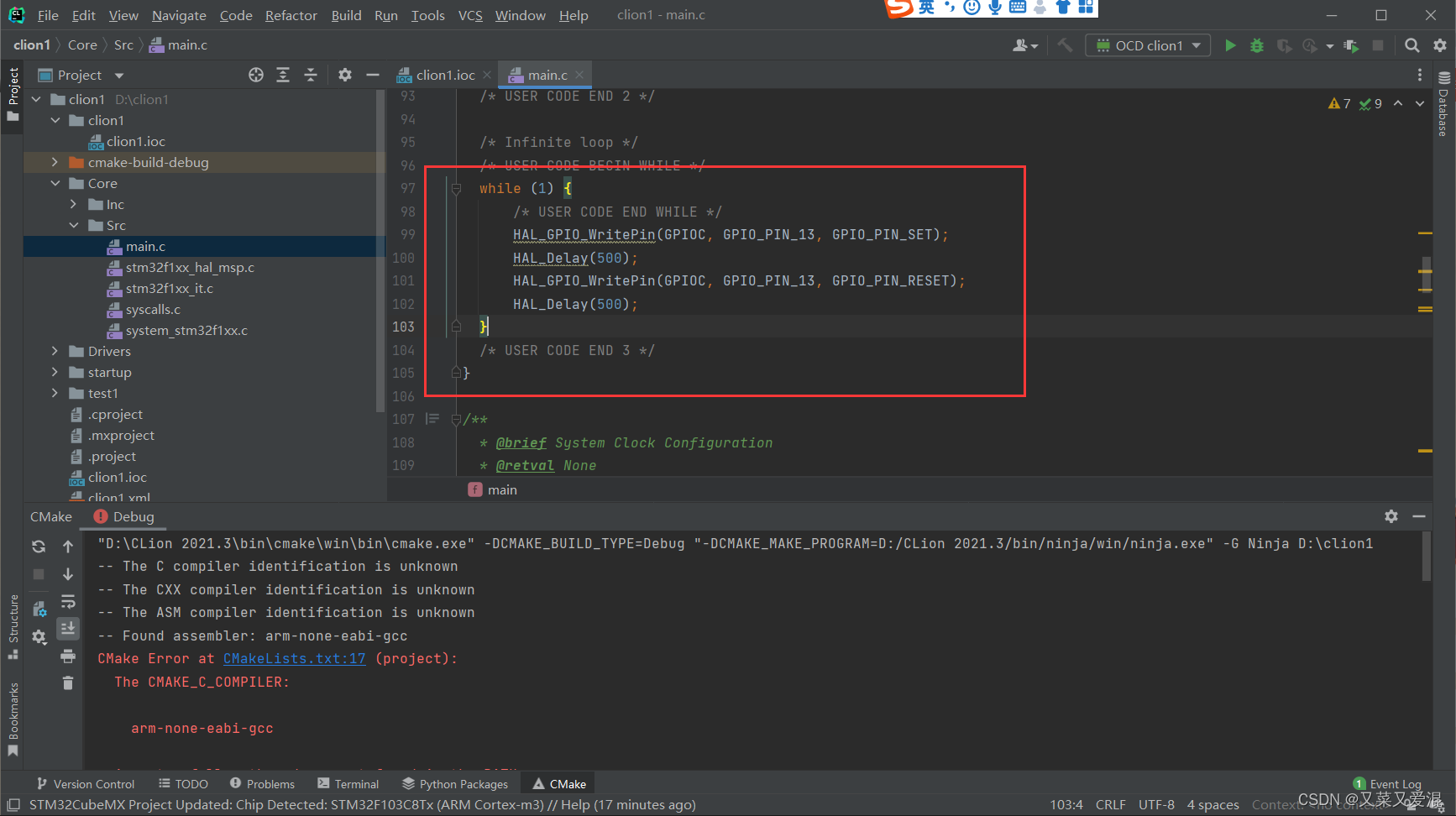The image size is (1456, 816).
Task: Open Event Log
Action: [1387, 784]
